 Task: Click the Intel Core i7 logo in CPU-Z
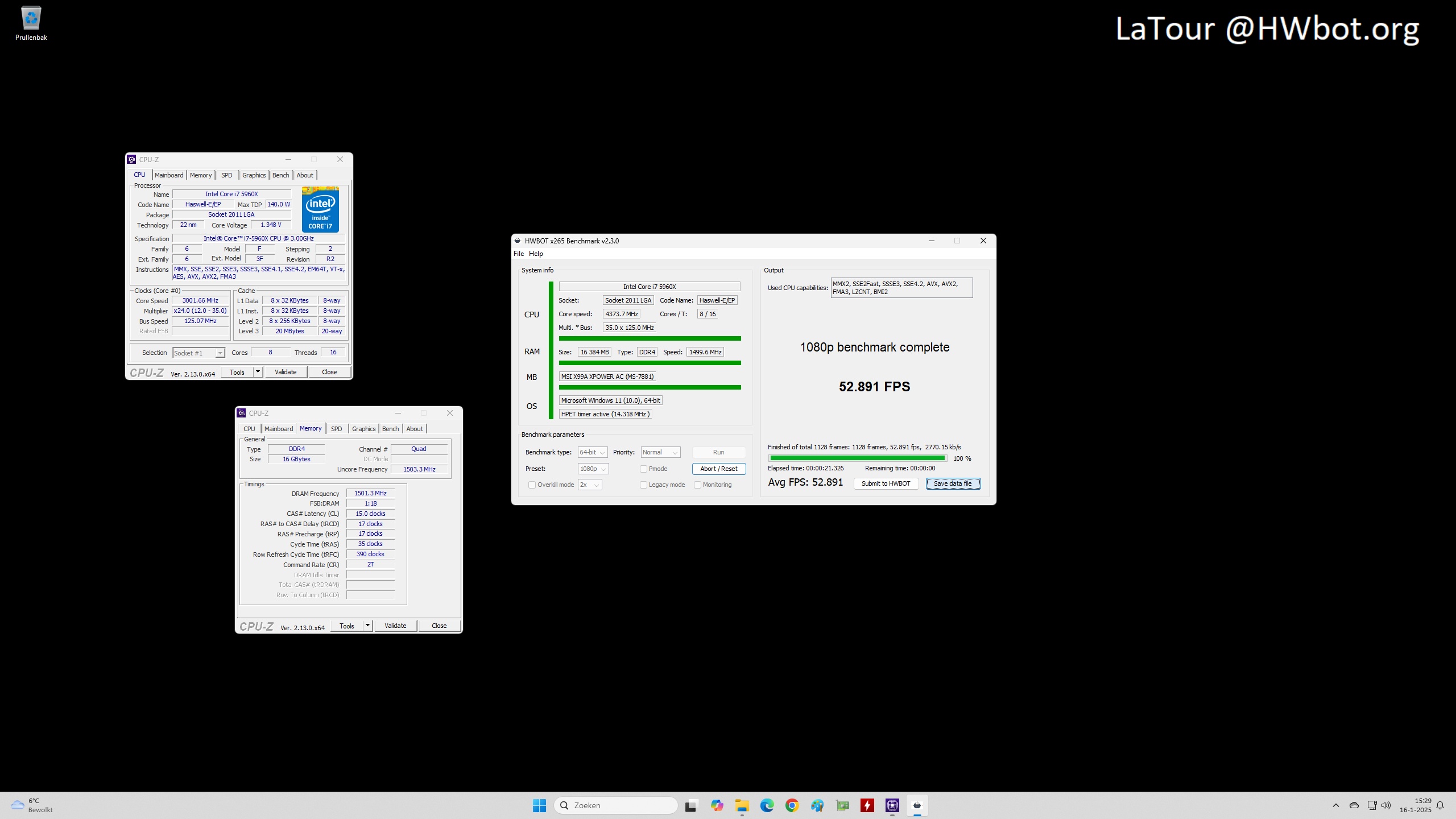(320, 209)
